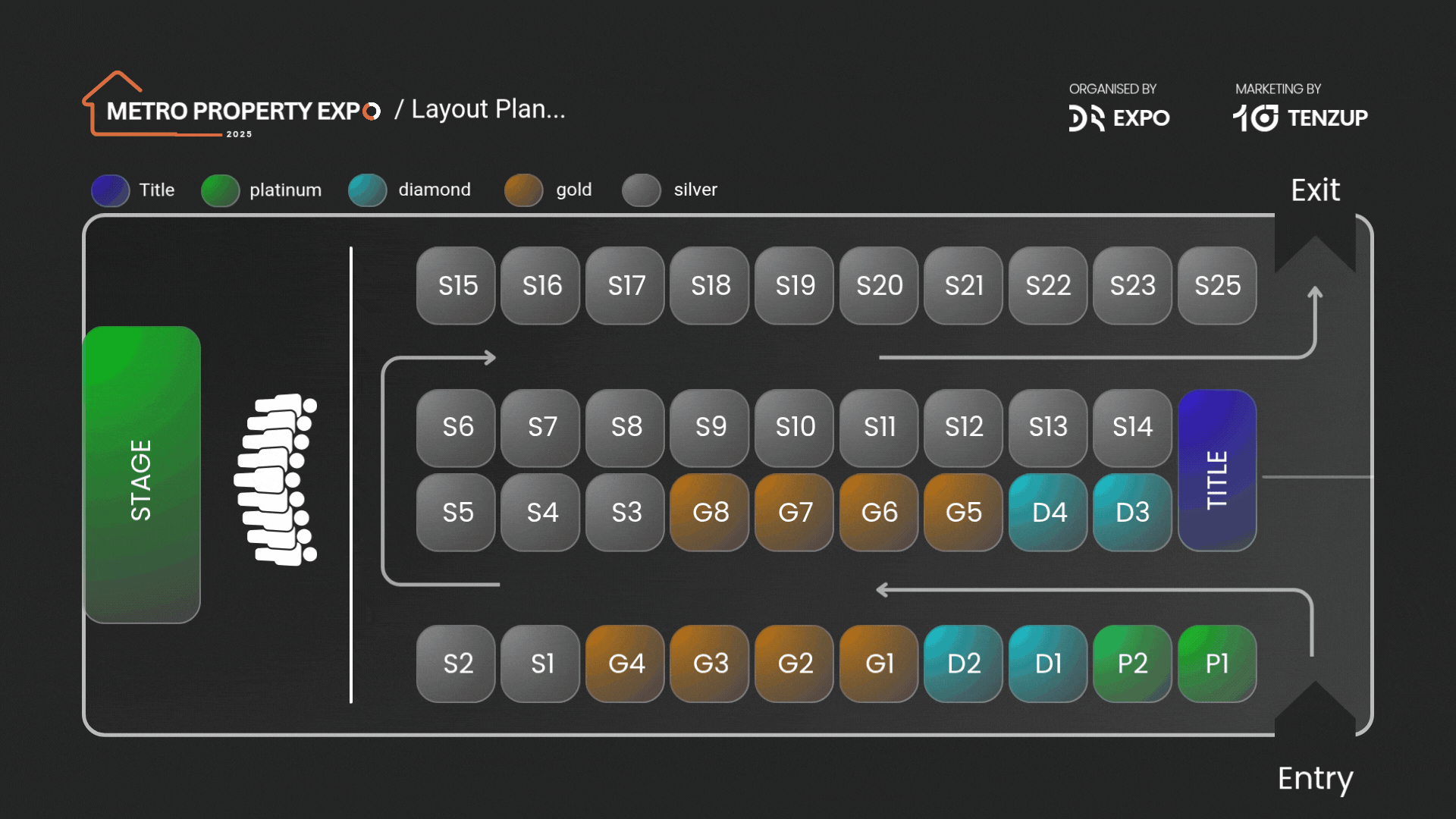Choose silver stall S15 in top row

[457, 286]
